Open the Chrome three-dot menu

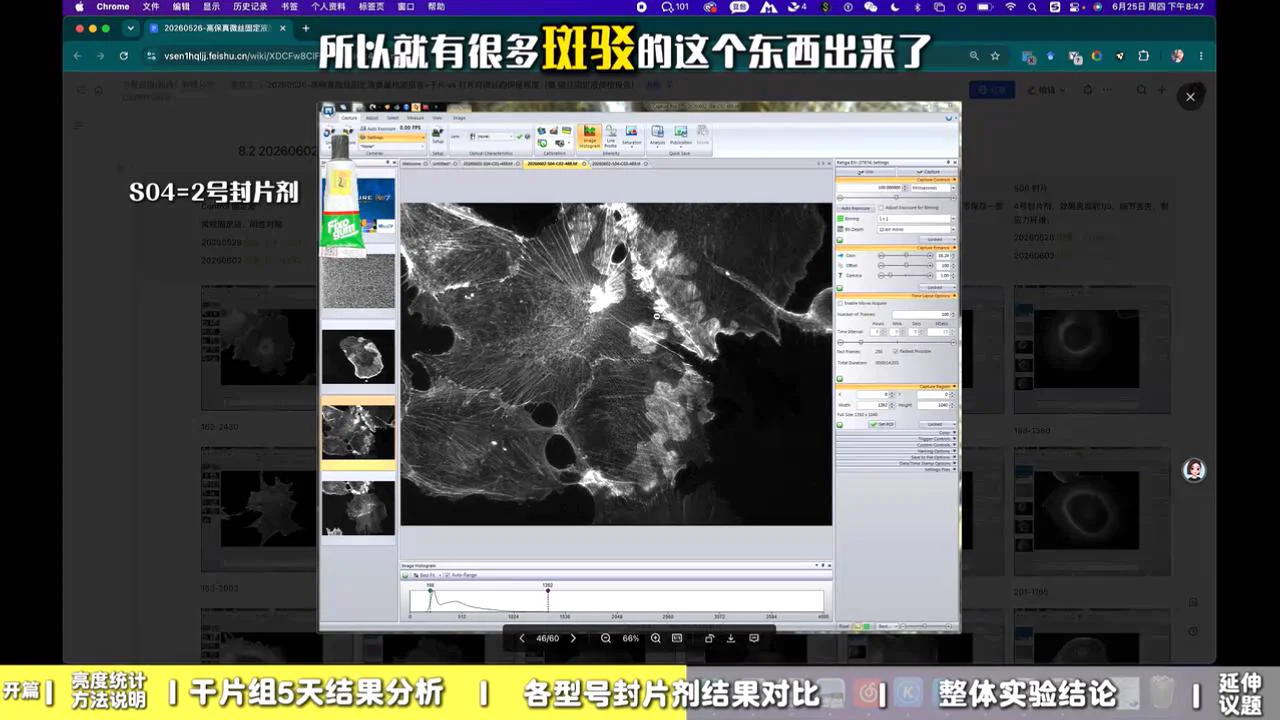pyautogui.click(x=1201, y=56)
